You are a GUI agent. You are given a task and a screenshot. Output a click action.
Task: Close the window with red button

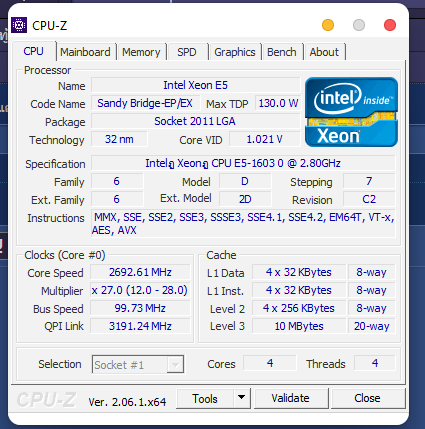click(390, 25)
